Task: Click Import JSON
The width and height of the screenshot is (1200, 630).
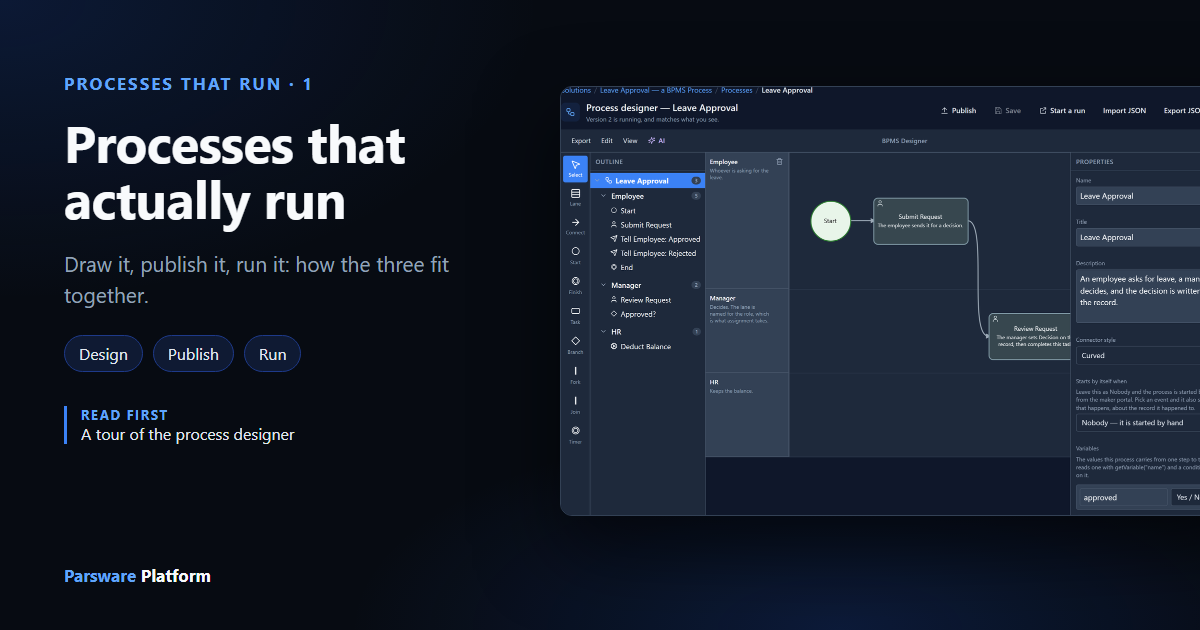Action: coord(1124,111)
